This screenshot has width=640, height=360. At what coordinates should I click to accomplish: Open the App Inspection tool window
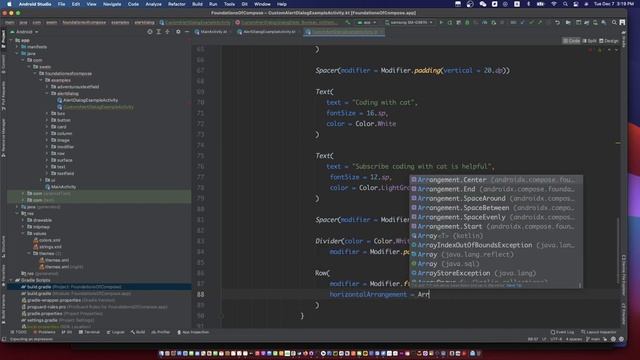(193, 332)
